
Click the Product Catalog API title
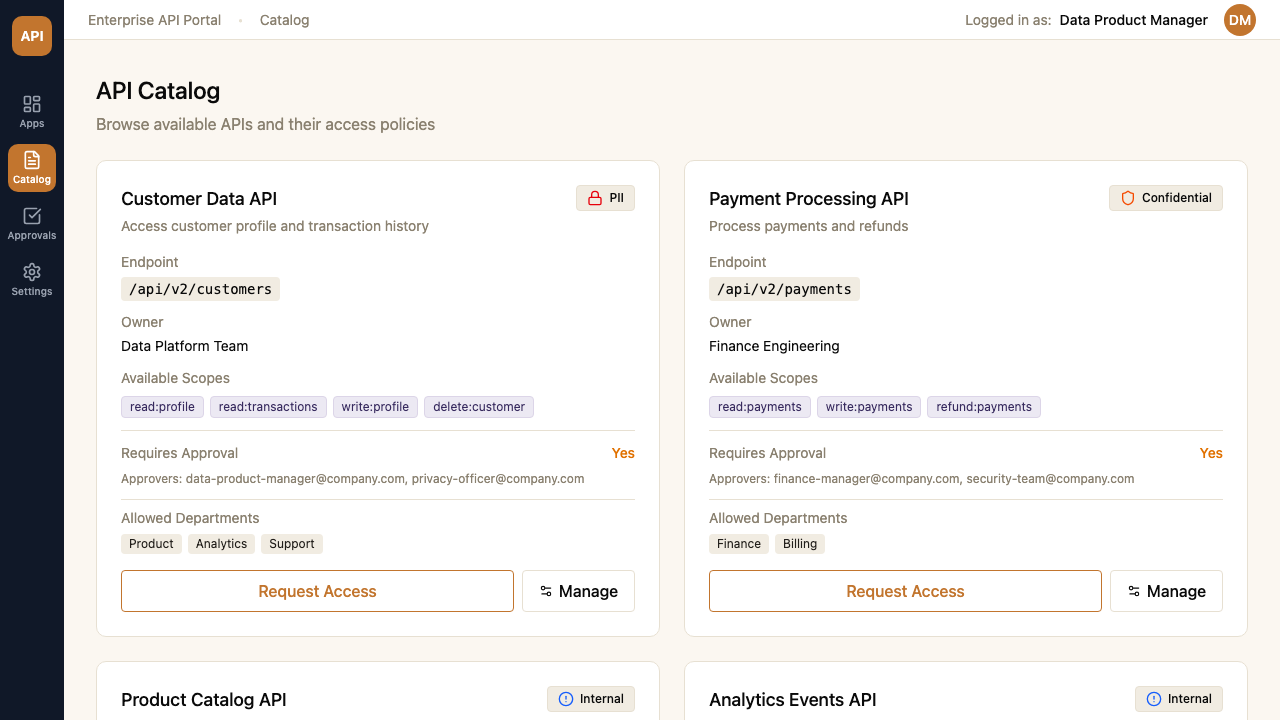coord(204,700)
